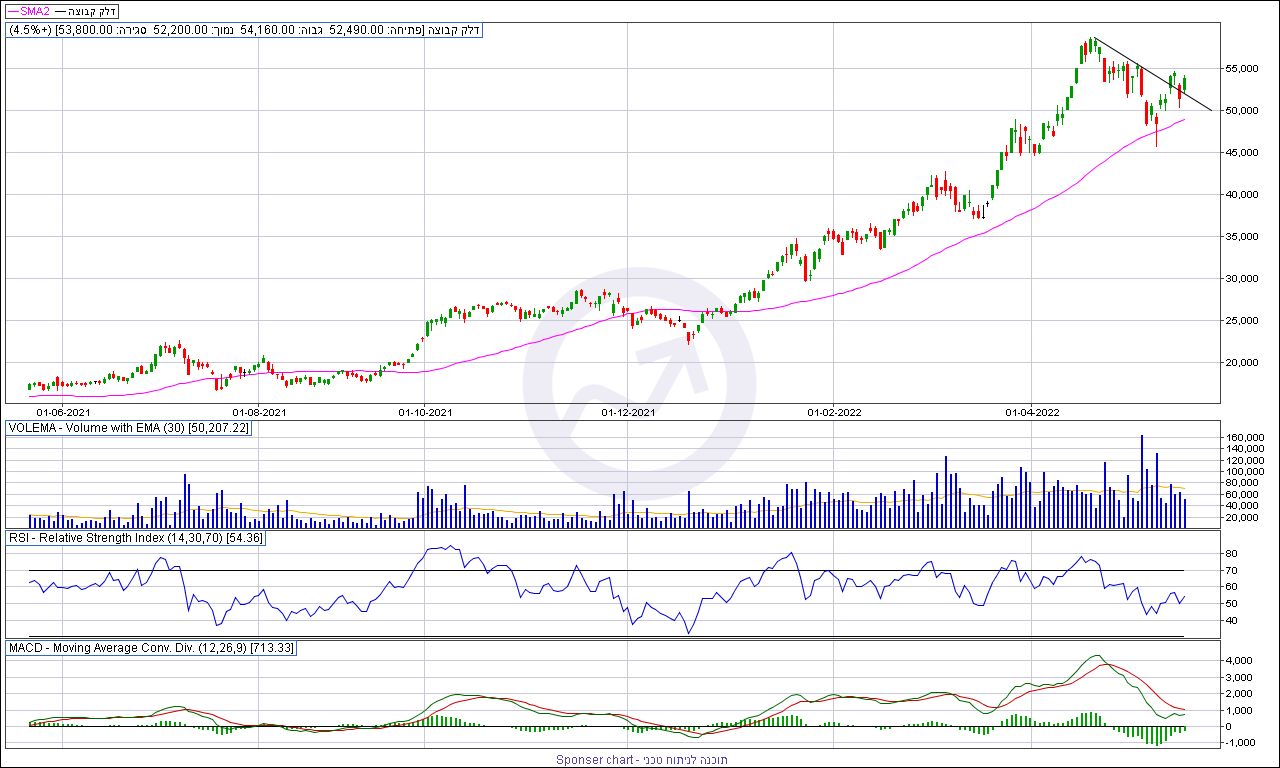Viewport: 1280px width, 768px height.
Task: Click the 60 level on RSI axis
Action: pos(1232,588)
